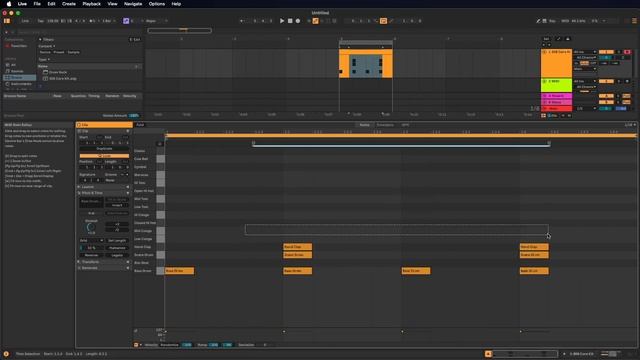Screen dimensions: 640x360
Task: Start playback with the Play button
Action: [x=282, y=21]
